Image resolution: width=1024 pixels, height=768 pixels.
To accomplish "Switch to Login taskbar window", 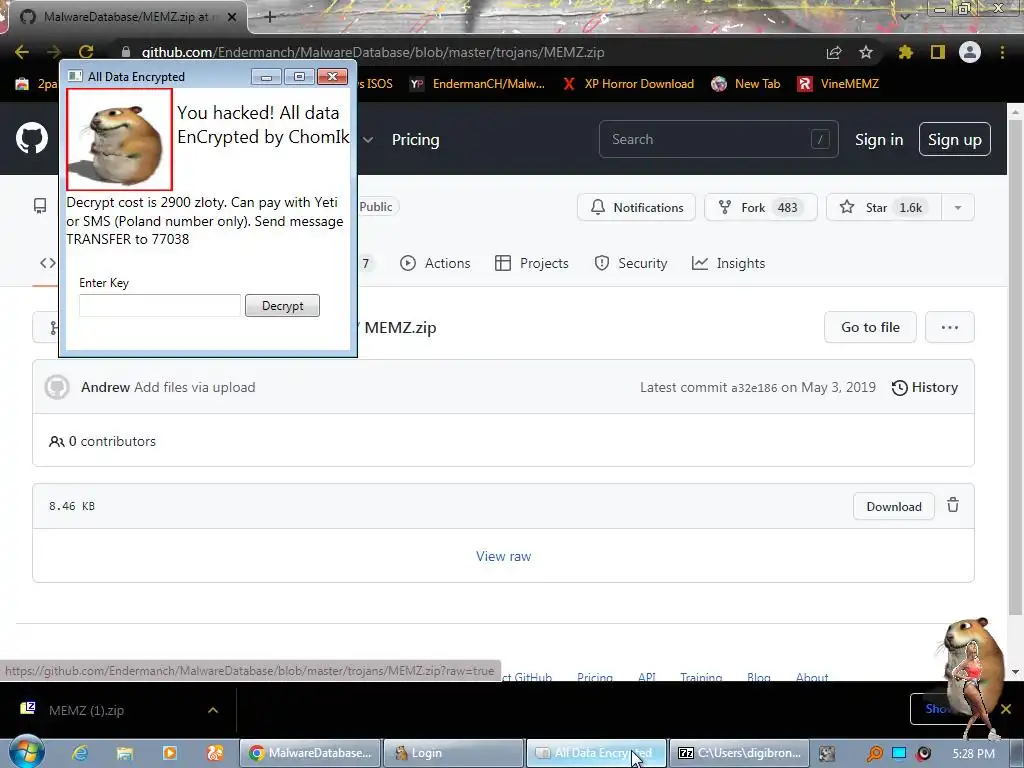I will tap(453, 753).
